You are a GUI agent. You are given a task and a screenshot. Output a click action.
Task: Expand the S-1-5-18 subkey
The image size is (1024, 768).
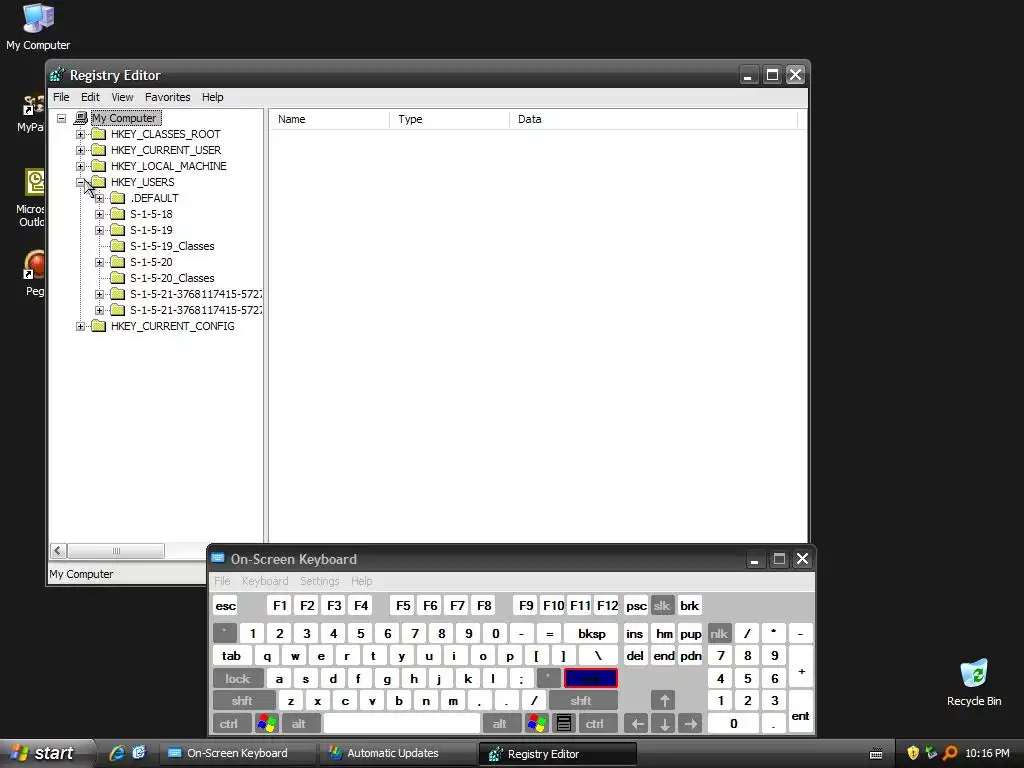point(99,214)
